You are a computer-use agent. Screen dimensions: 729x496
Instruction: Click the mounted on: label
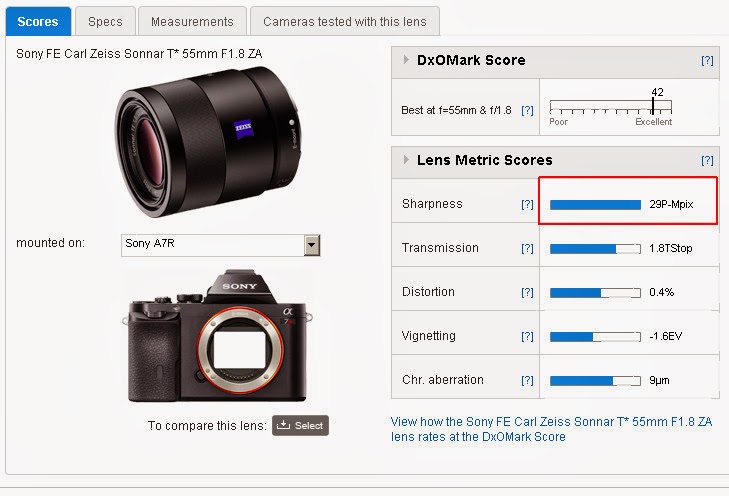pos(51,243)
